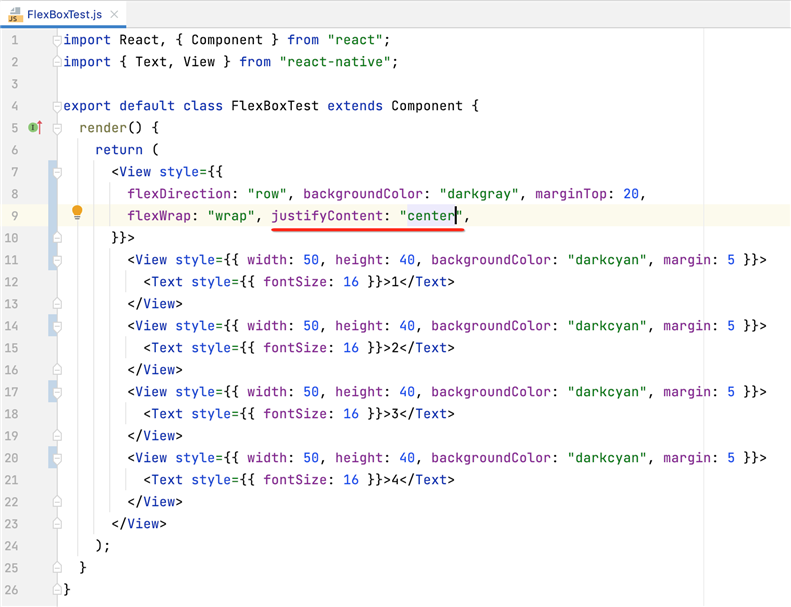Fold the FlexBoxTest class at line 4

(x=57, y=106)
